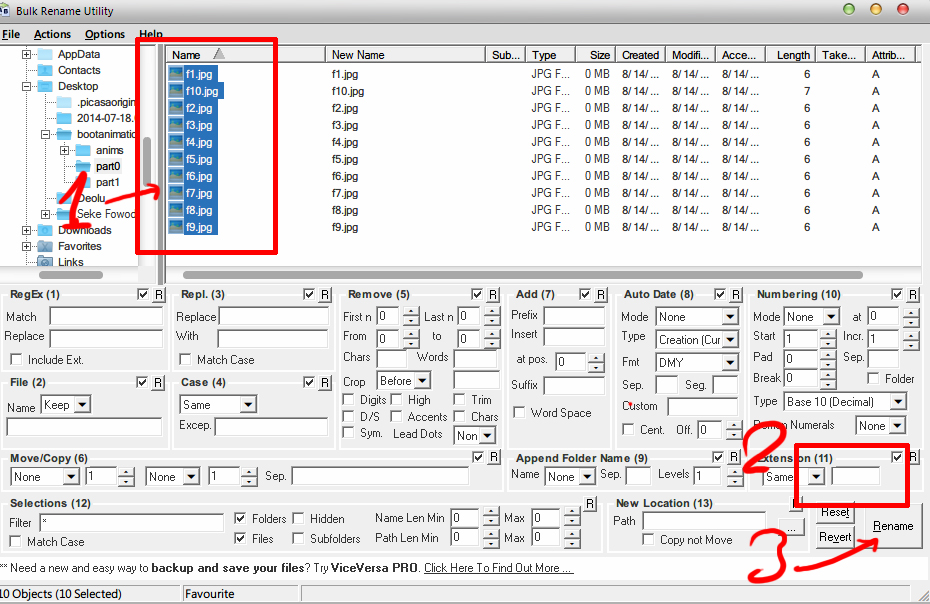This screenshot has width=930, height=604.
Task: Click the f8.jpg file icon
Action: click(x=176, y=210)
